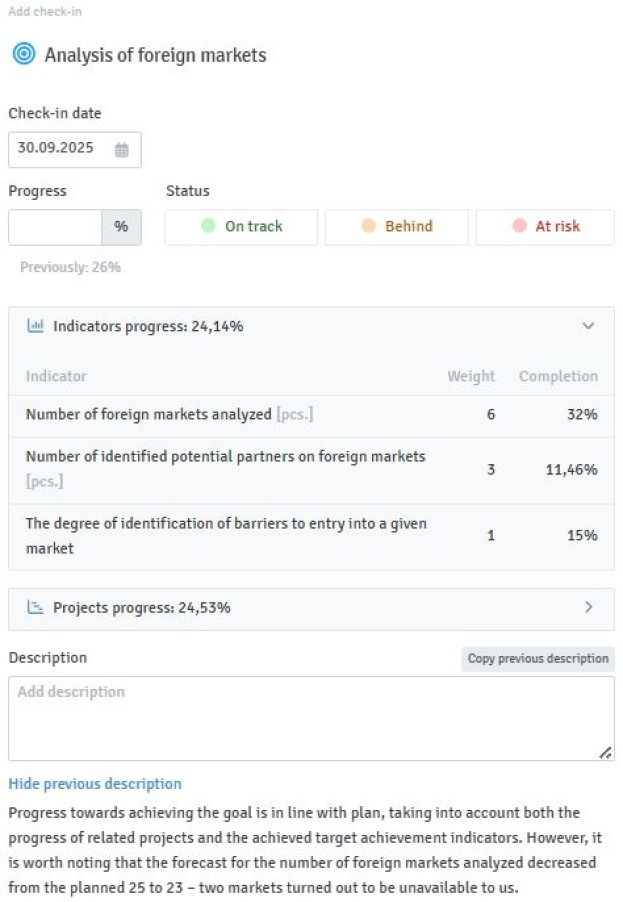Click the green On track status dot
Screen dimensions: 623x902
tap(208, 226)
